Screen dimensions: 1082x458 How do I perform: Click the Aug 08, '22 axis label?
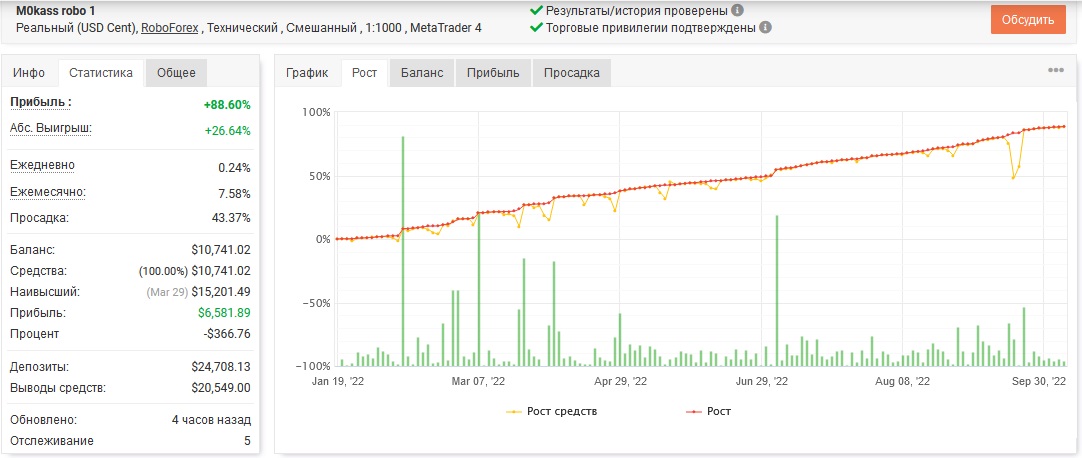pos(903,381)
